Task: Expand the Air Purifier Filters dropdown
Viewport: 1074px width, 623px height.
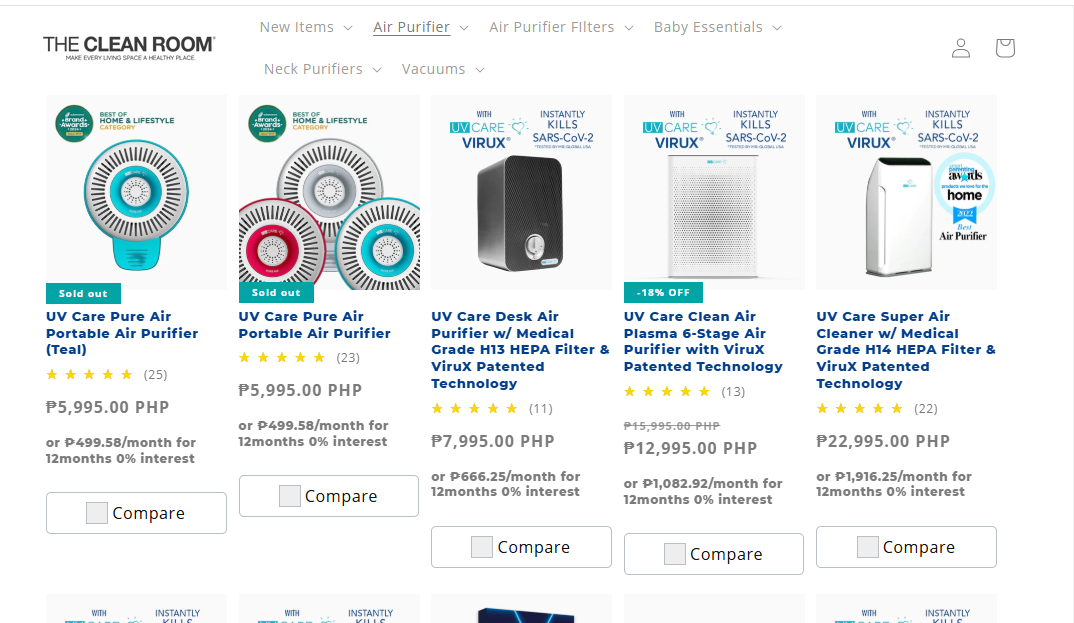Action: [561, 27]
